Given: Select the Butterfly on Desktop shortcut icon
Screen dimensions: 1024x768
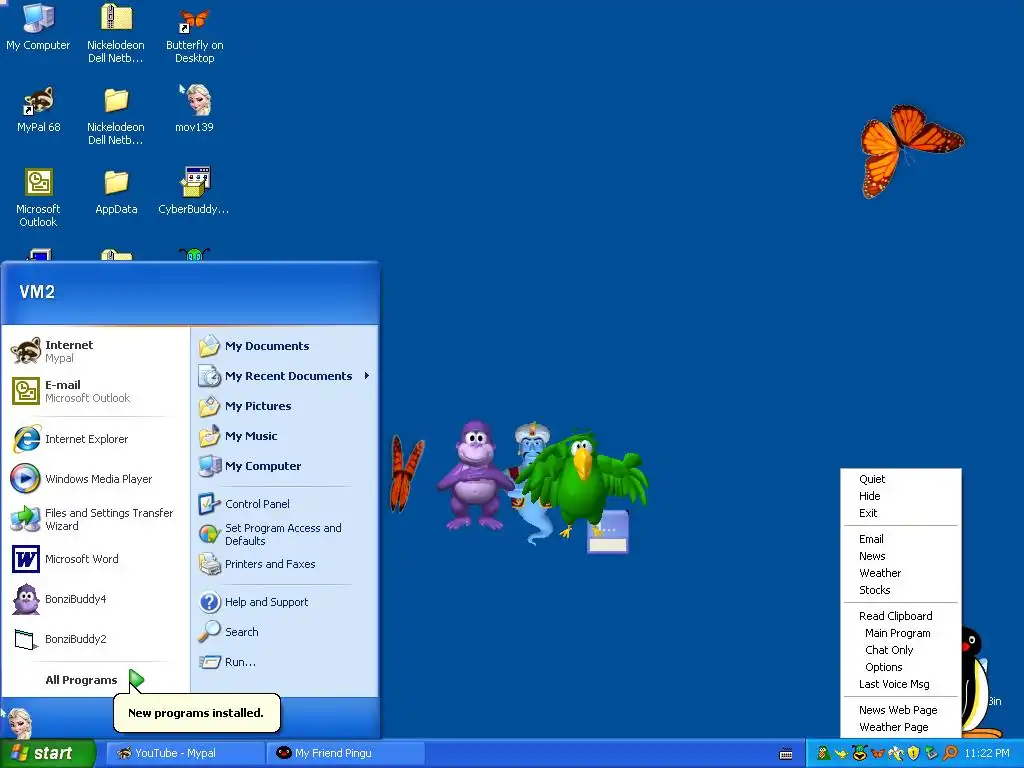Looking at the screenshot, I should [x=194, y=33].
